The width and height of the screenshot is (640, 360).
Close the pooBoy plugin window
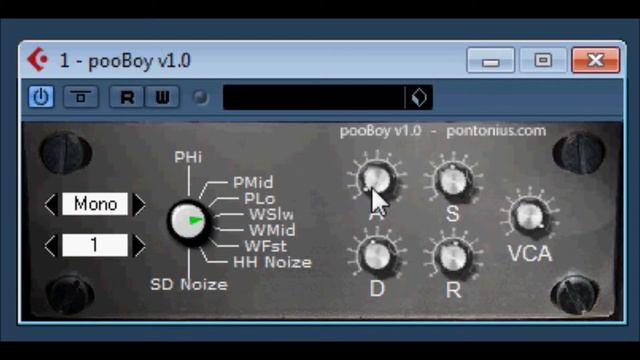(596, 60)
